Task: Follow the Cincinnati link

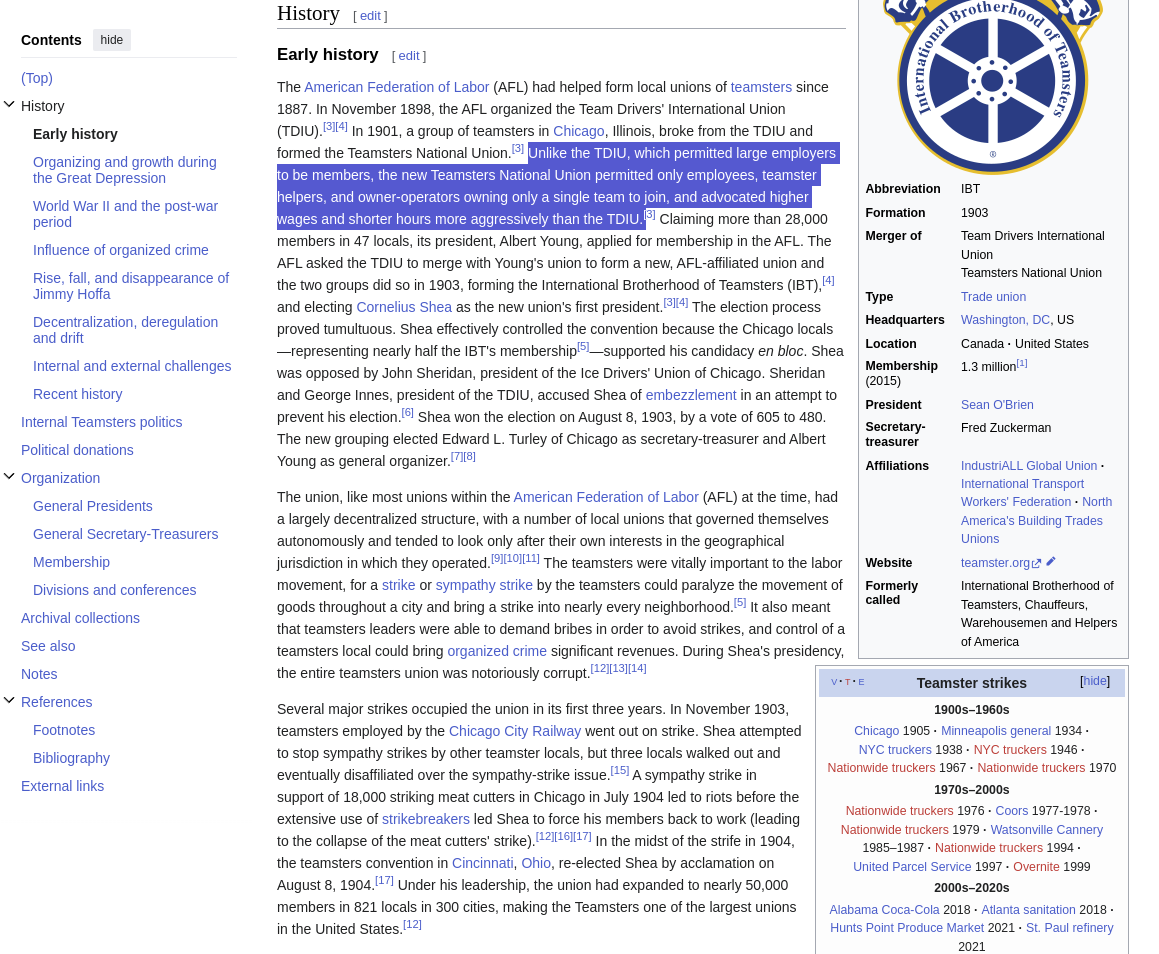Action: [483, 864]
